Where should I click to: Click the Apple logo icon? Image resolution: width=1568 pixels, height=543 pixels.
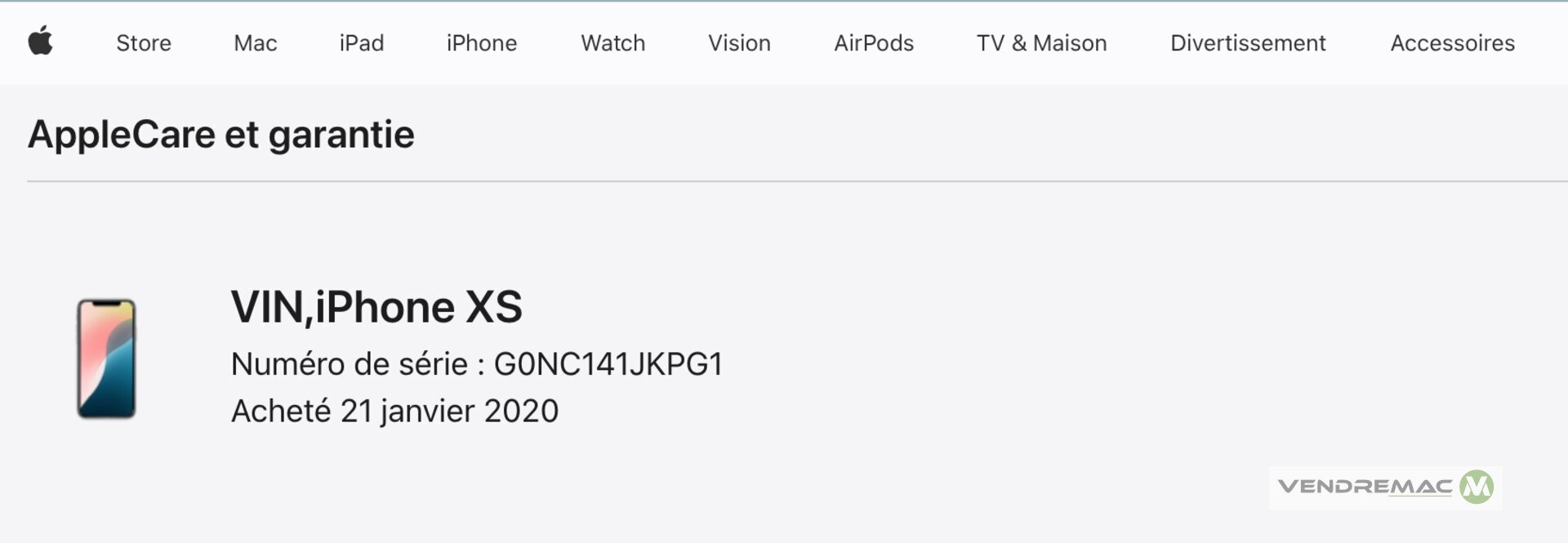point(40,41)
